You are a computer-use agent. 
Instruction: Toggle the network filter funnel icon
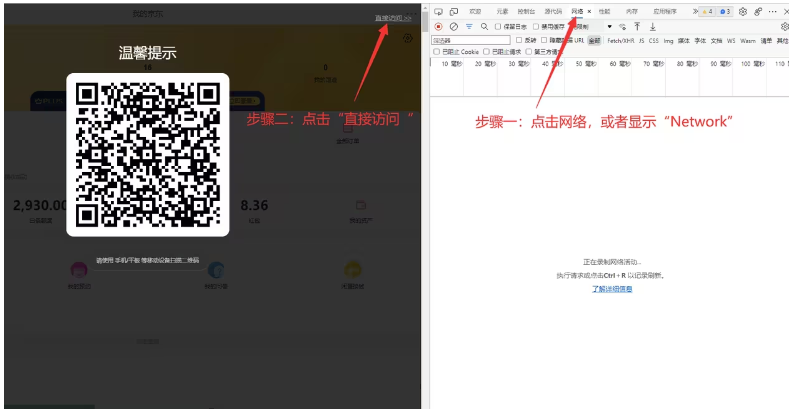[469, 26]
